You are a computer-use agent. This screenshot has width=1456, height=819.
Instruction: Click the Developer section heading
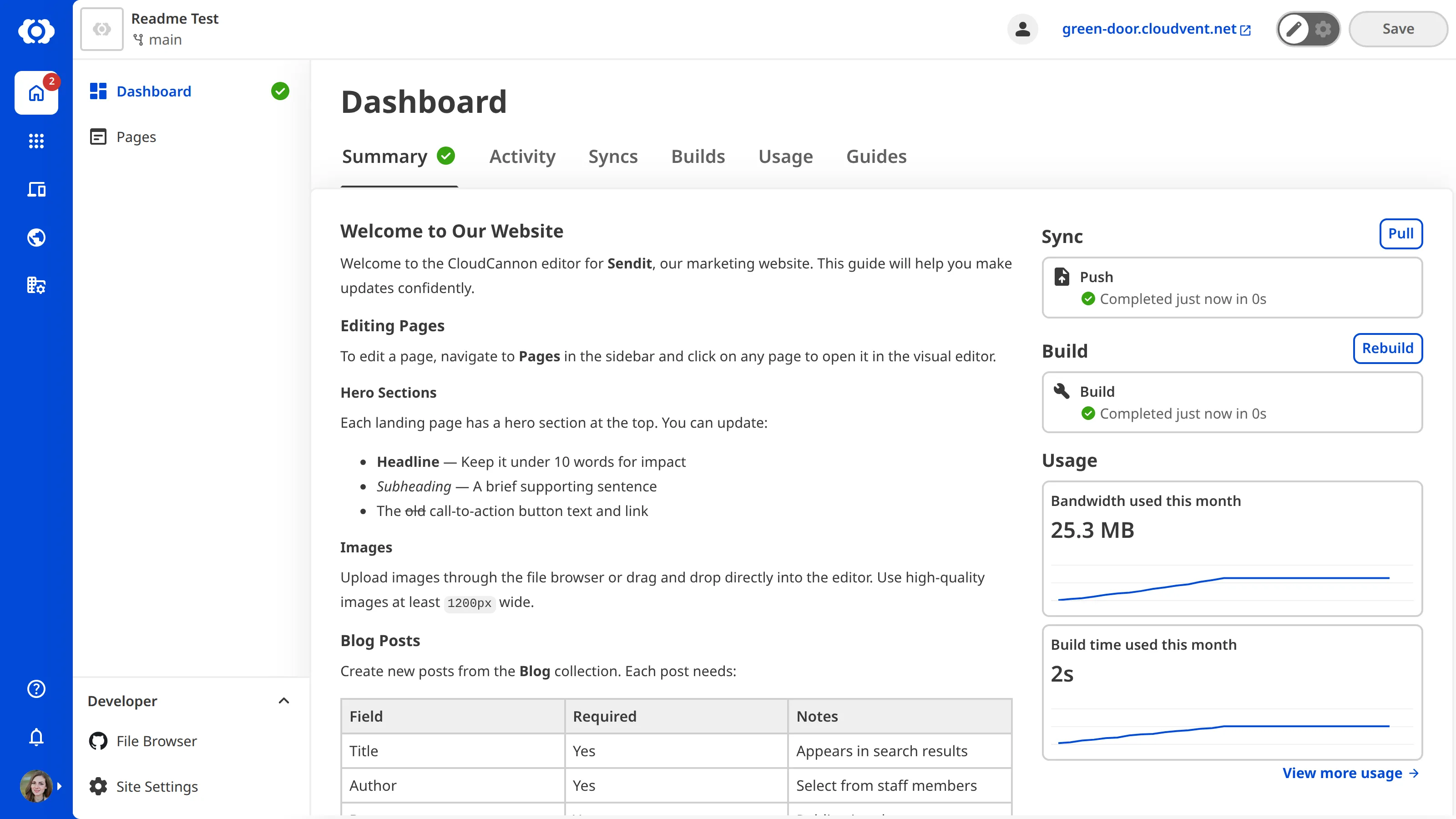(122, 701)
